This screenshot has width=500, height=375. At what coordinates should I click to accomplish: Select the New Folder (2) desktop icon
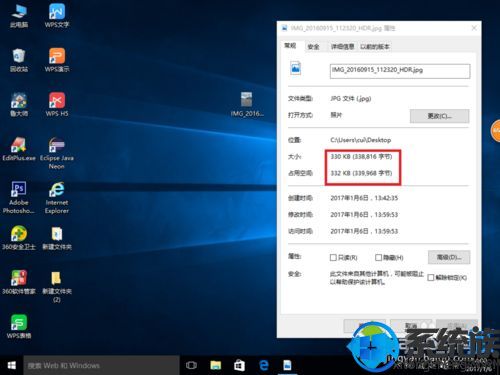[57, 286]
